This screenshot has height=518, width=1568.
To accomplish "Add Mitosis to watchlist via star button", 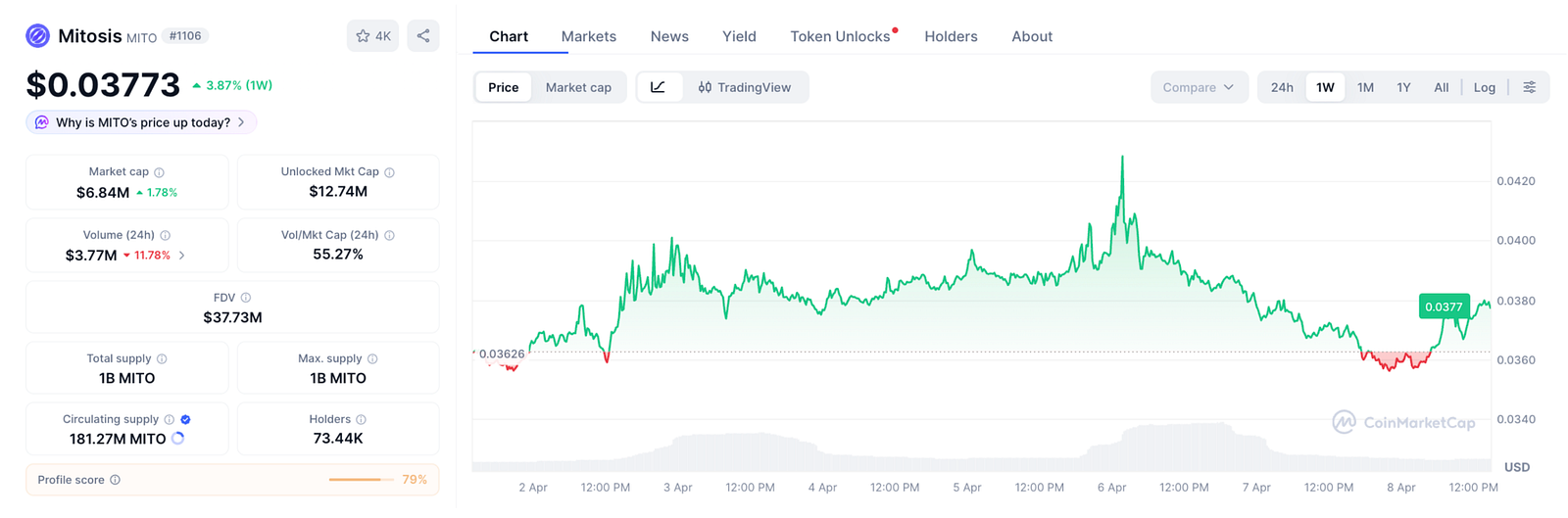I will (372, 36).
